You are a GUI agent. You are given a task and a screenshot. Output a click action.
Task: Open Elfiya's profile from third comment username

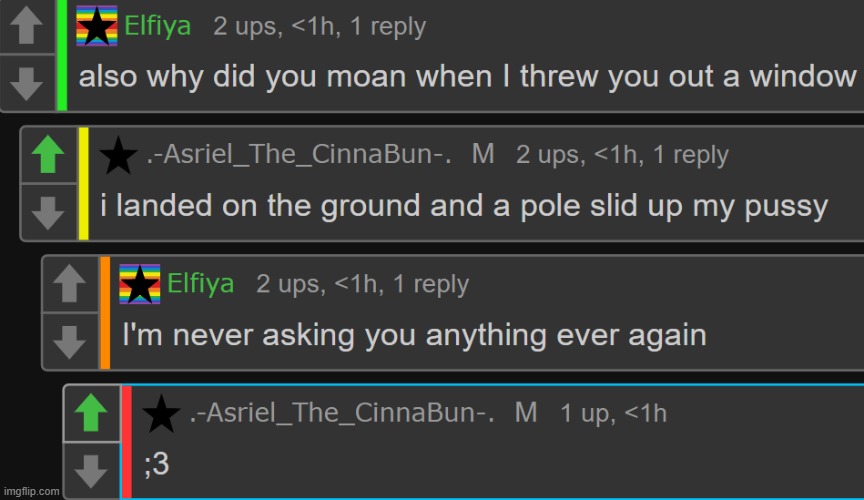point(201,284)
